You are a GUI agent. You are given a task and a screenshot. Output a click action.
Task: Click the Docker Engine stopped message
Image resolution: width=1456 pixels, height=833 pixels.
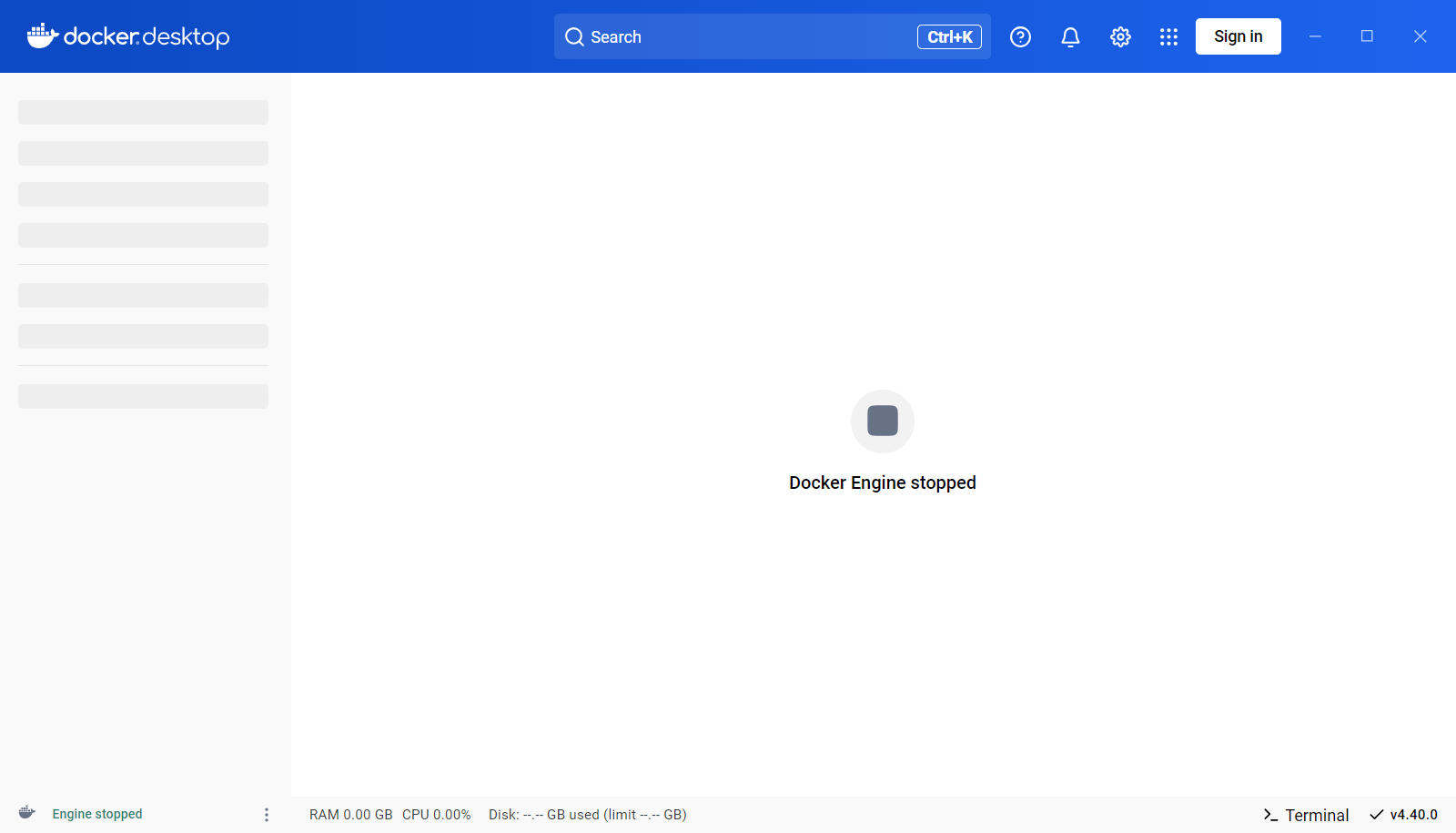[x=883, y=483]
